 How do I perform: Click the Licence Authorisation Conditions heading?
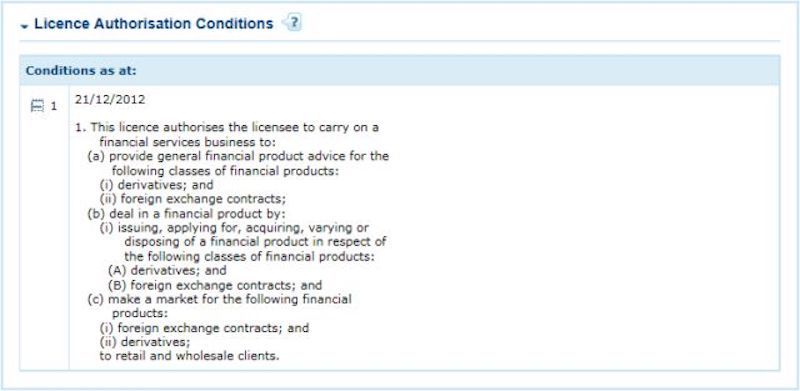tap(154, 23)
